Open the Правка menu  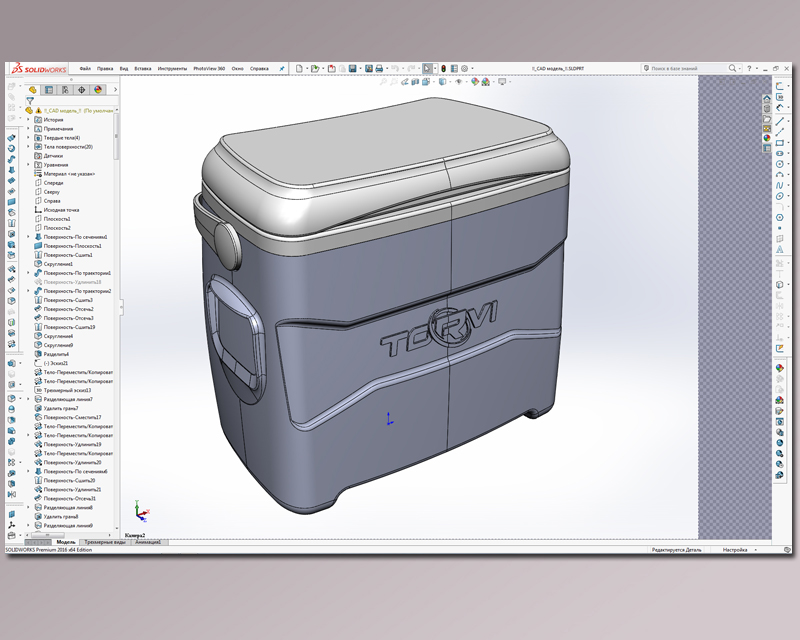point(105,68)
